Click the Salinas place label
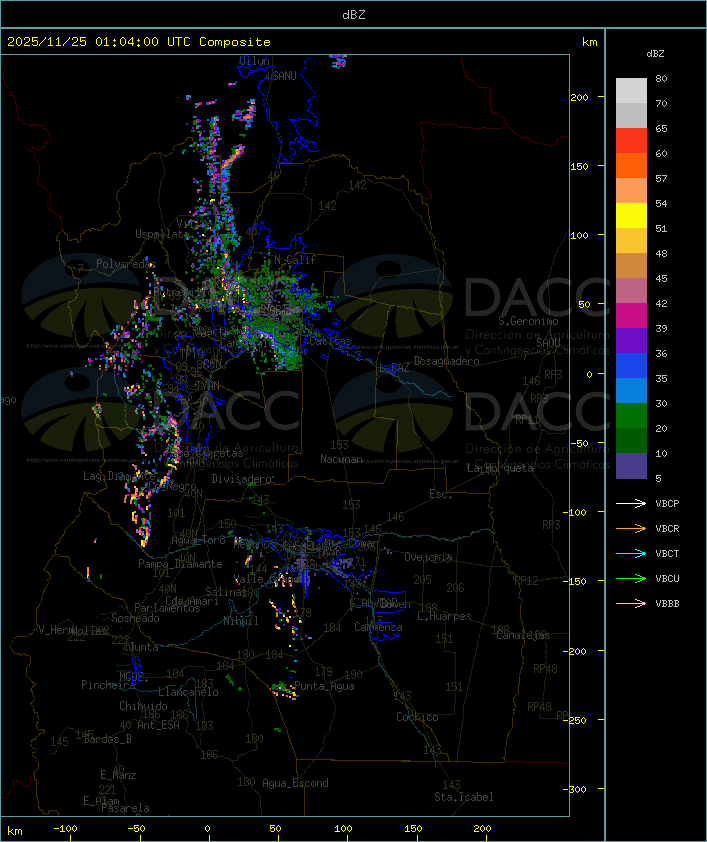The height and width of the screenshot is (842, 707). [225, 591]
